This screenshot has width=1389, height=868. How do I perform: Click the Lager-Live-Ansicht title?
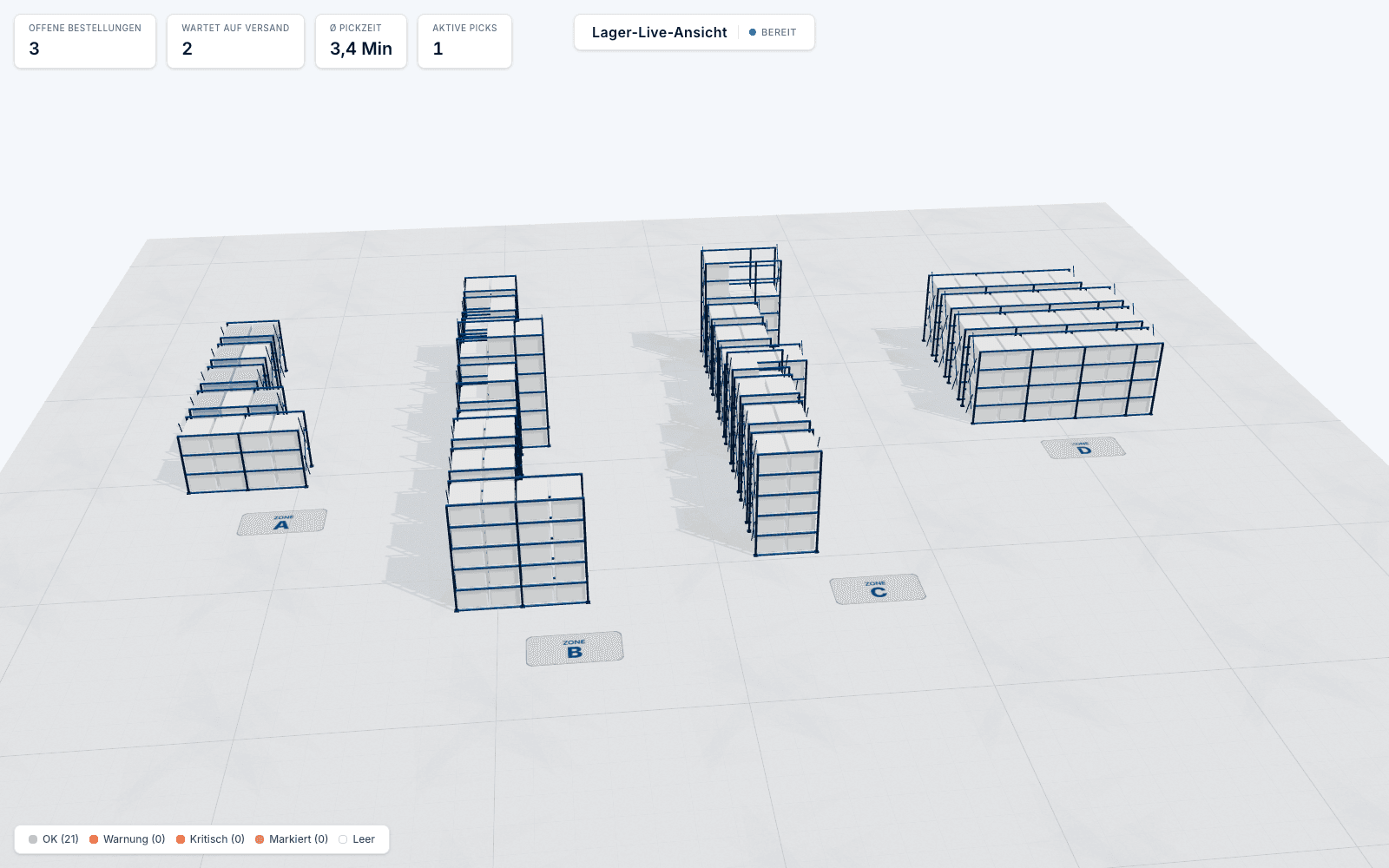pyautogui.click(x=659, y=32)
